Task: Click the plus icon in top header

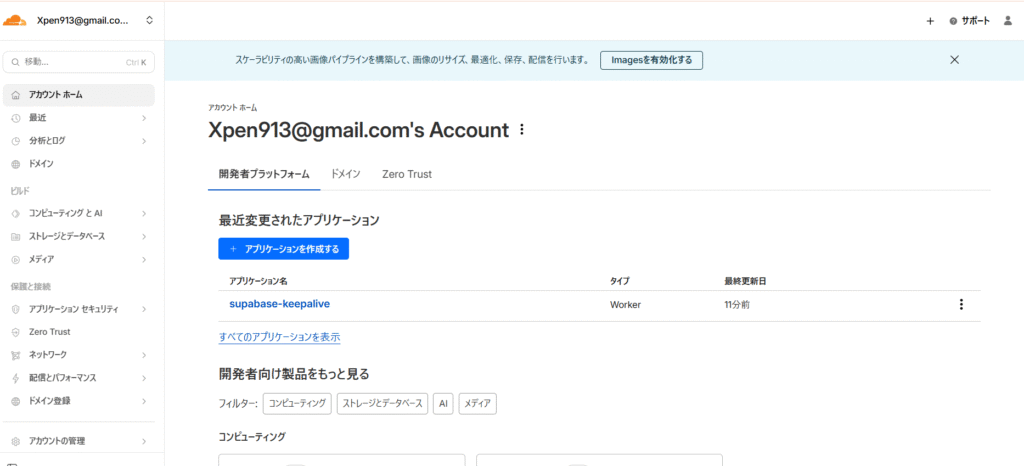Action: pyautogui.click(x=930, y=20)
